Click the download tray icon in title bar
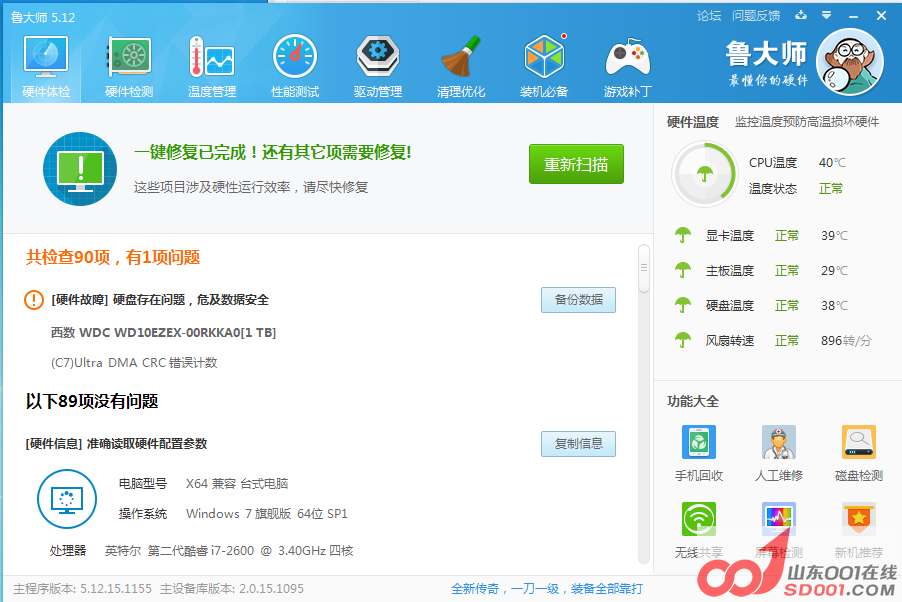The image size is (902, 602). tap(801, 16)
